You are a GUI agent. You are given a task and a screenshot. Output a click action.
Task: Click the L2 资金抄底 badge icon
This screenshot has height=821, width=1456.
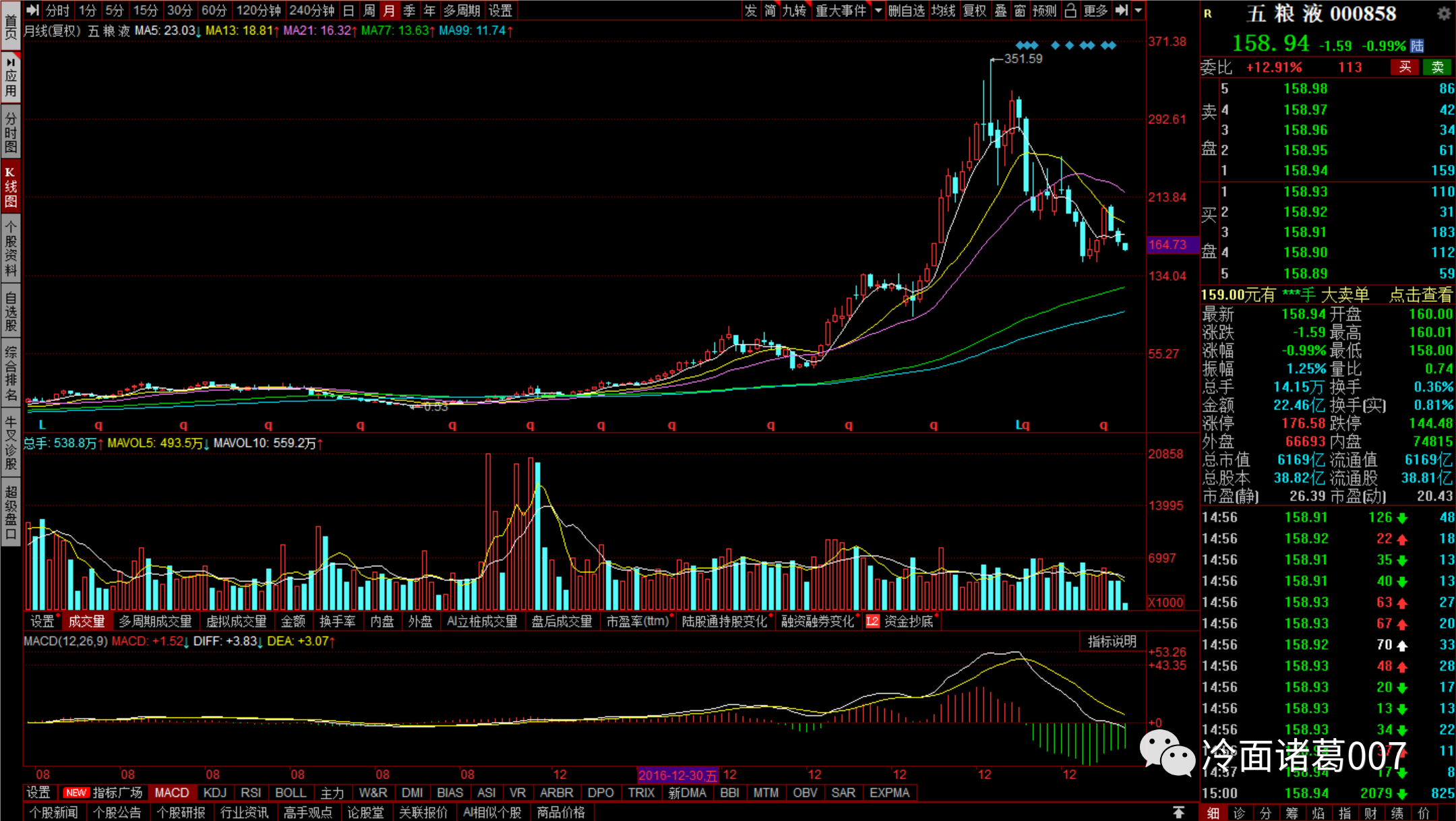click(872, 621)
